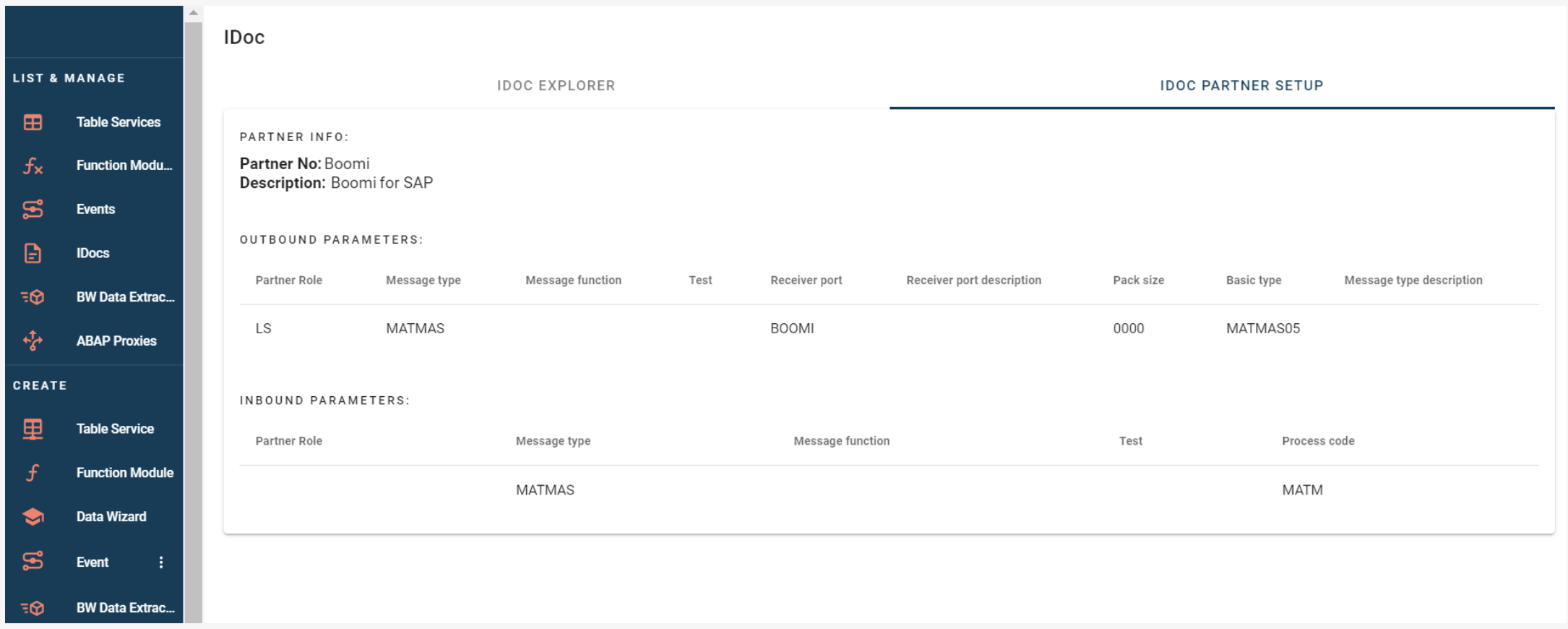Click the Data Wizard graduation cap icon
1568x629 pixels.
coord(33,517)
